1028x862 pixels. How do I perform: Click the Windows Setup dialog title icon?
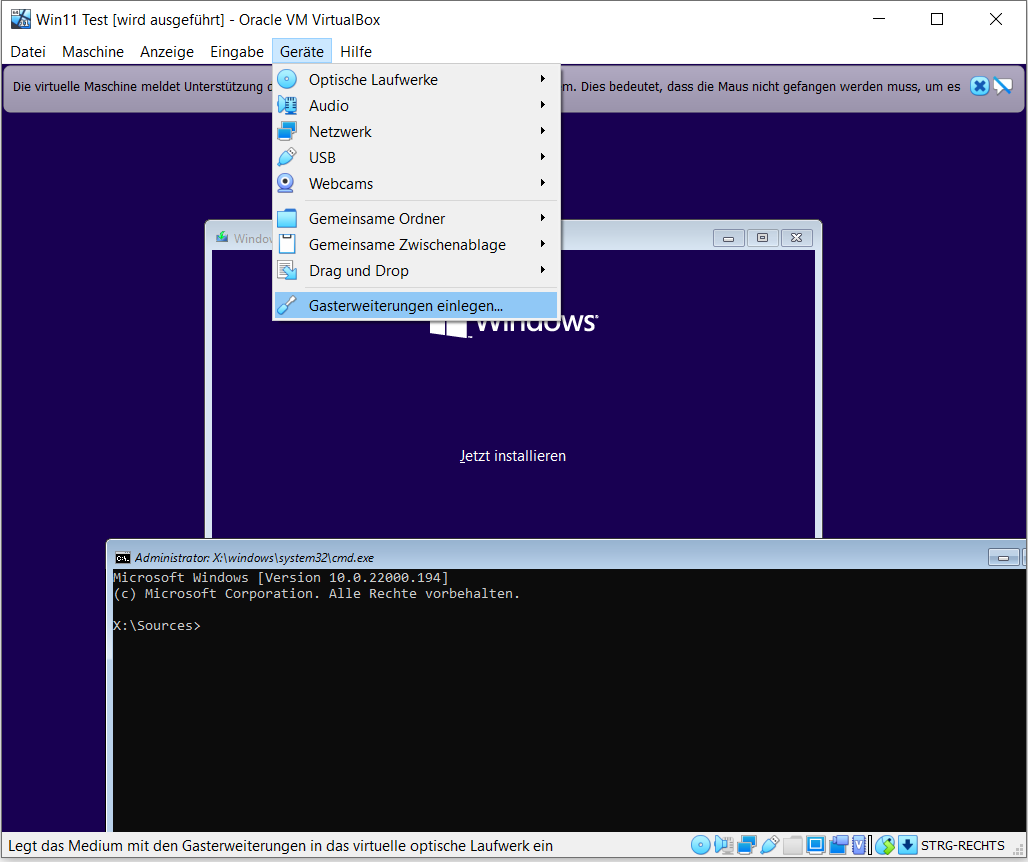tap(222, 237)
